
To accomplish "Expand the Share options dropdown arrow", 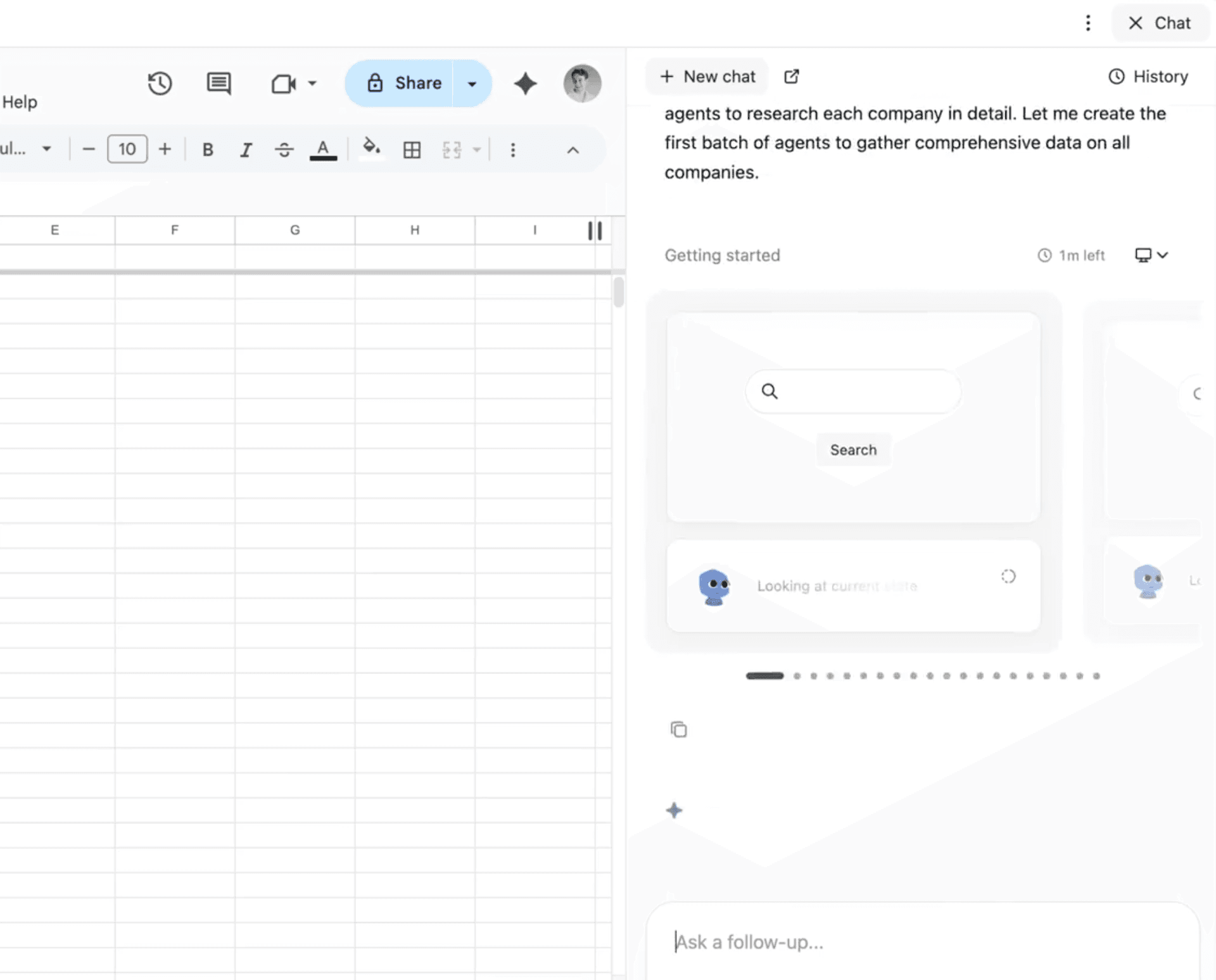I will point(472,84).
